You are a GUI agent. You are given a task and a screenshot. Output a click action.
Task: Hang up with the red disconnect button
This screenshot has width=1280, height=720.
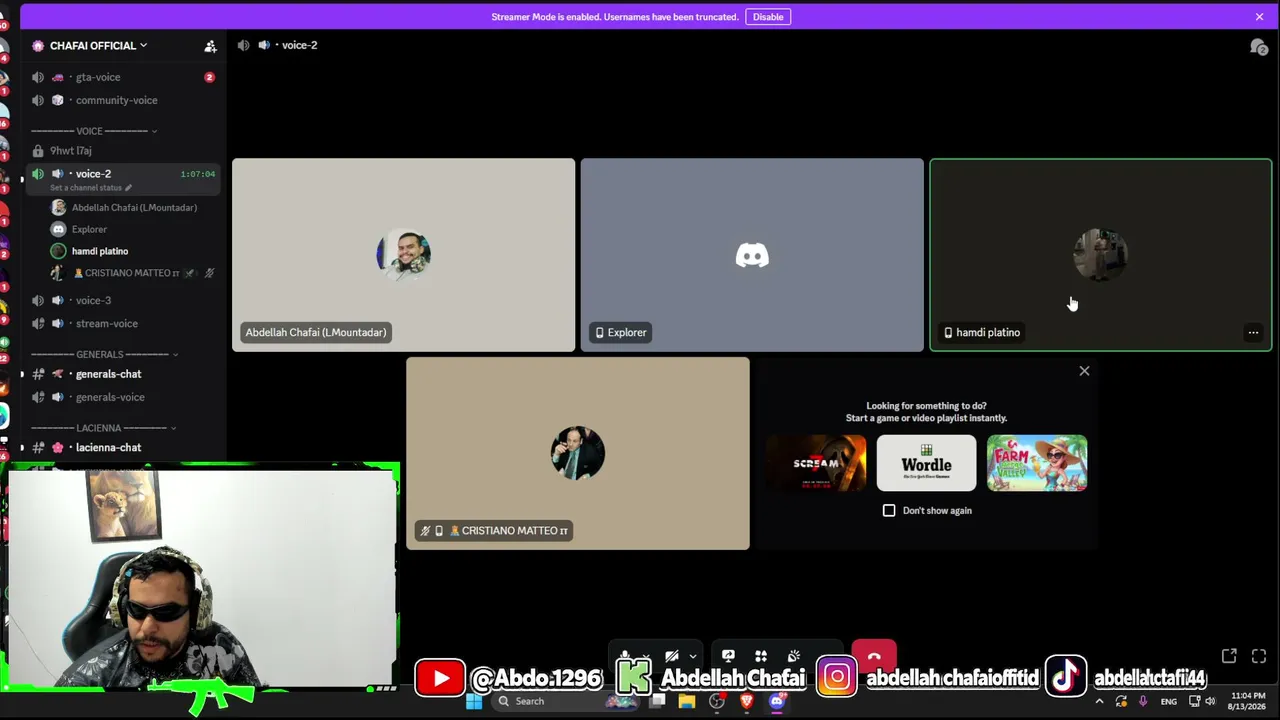pos(874,657)
